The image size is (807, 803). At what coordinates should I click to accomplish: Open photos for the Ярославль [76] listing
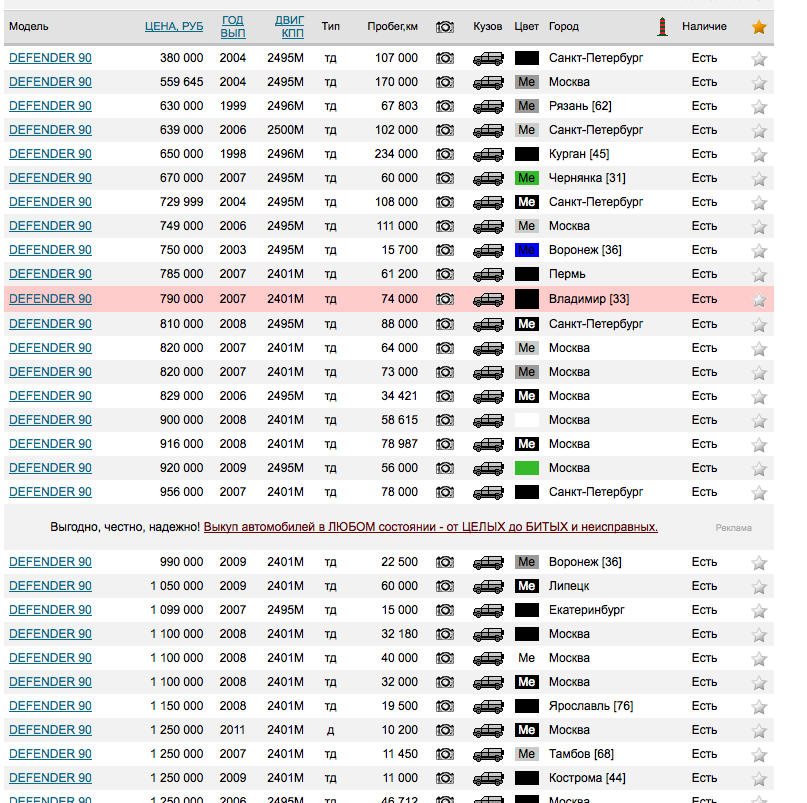[445, 706]
